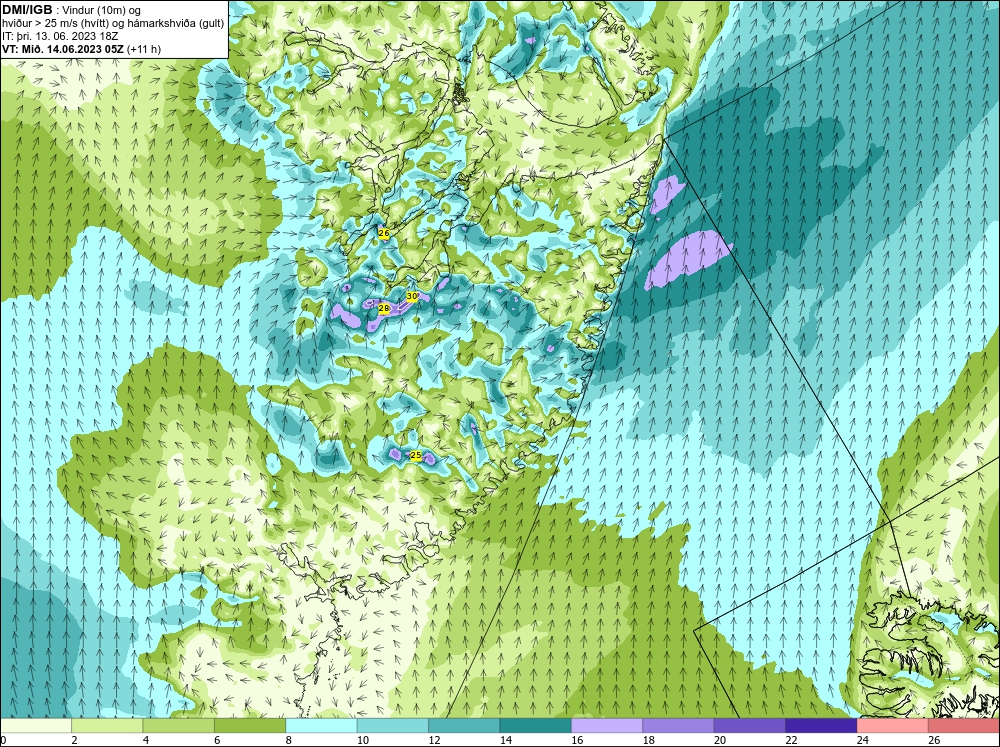Click the scale value 12 under color bar
The height and width of the screenshot is (747, 1000).
click(434, 740)
